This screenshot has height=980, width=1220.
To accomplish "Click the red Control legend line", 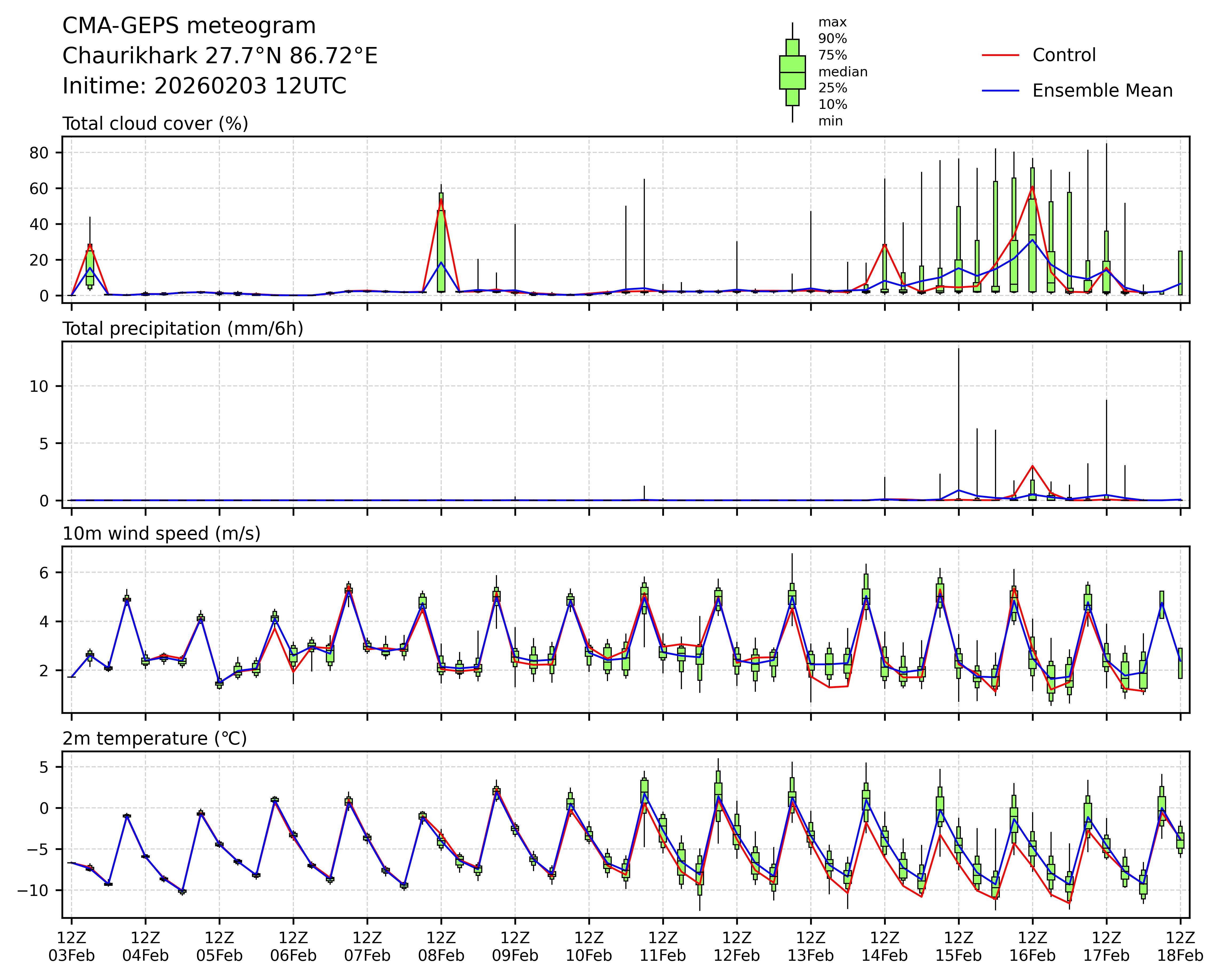I will click(1000, 56).
